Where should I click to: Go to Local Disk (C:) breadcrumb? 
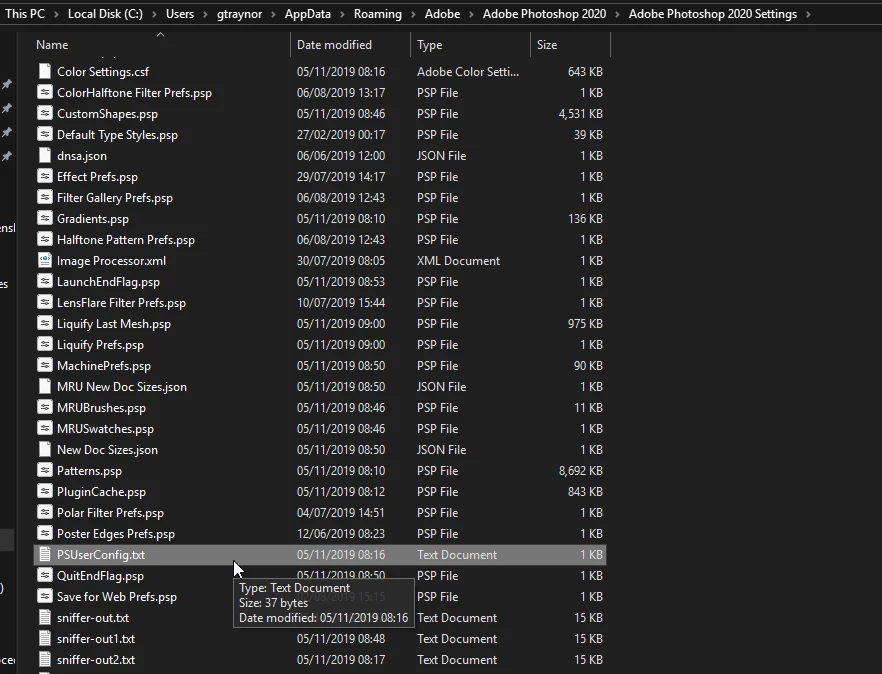(x=105, y=14)
